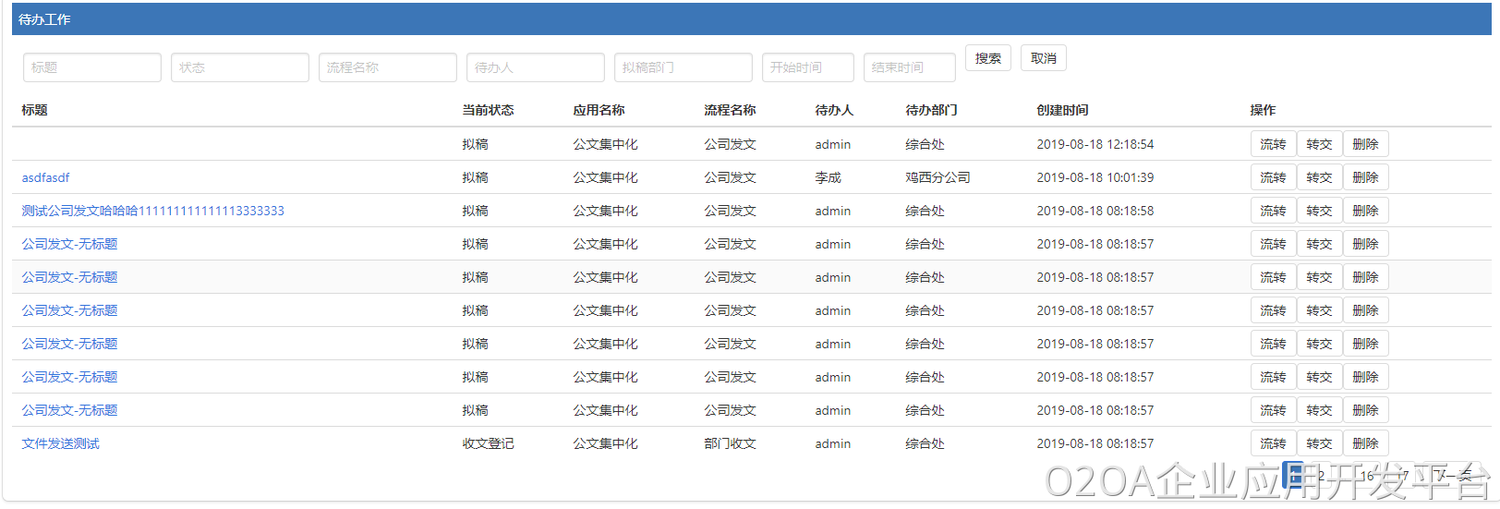Delete the task created at 12:18:54
The height and width of the screenshot is (509, 1500).
(x=1365, y=144)
